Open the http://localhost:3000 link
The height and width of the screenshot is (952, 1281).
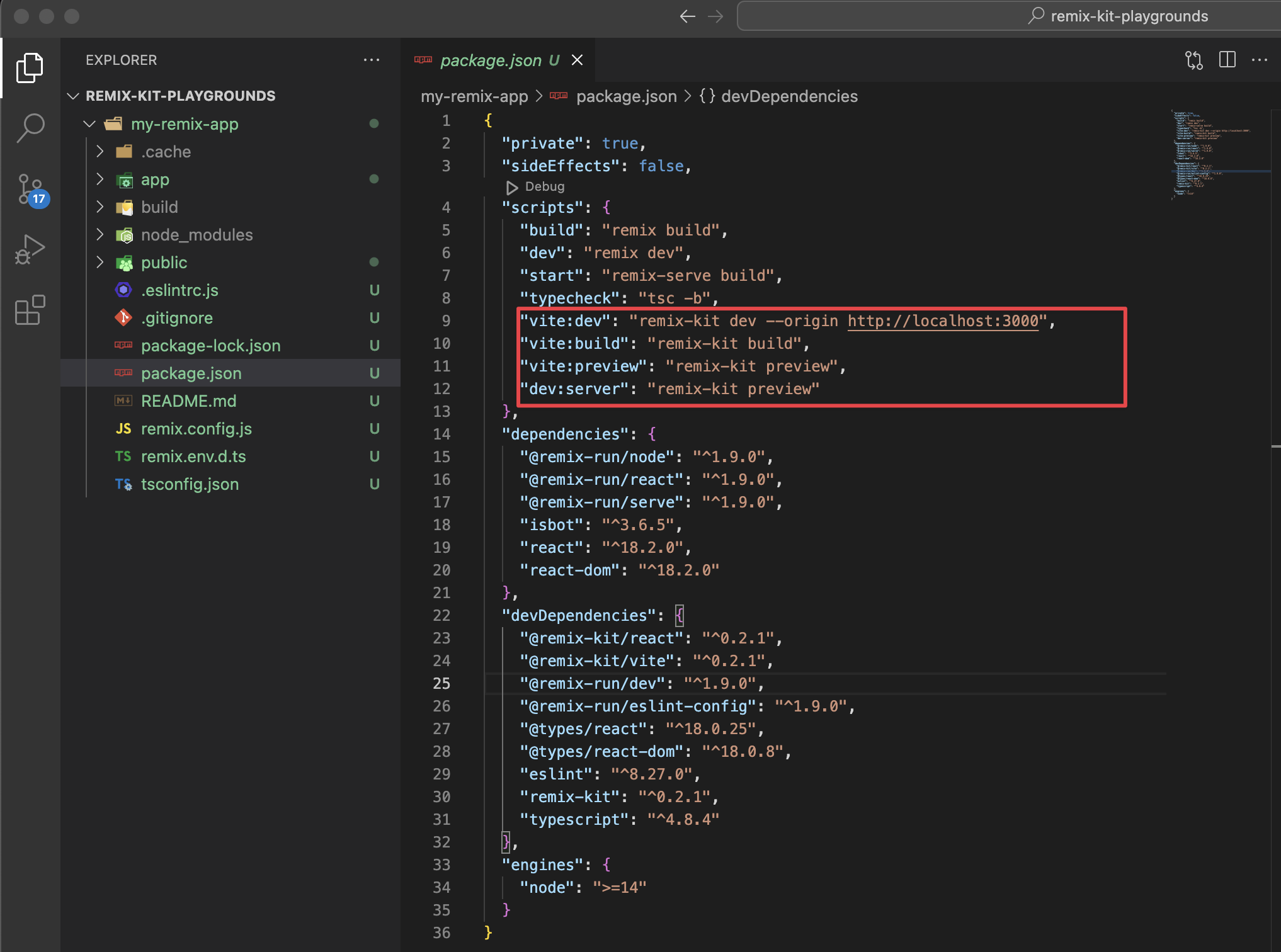[942, 321]
